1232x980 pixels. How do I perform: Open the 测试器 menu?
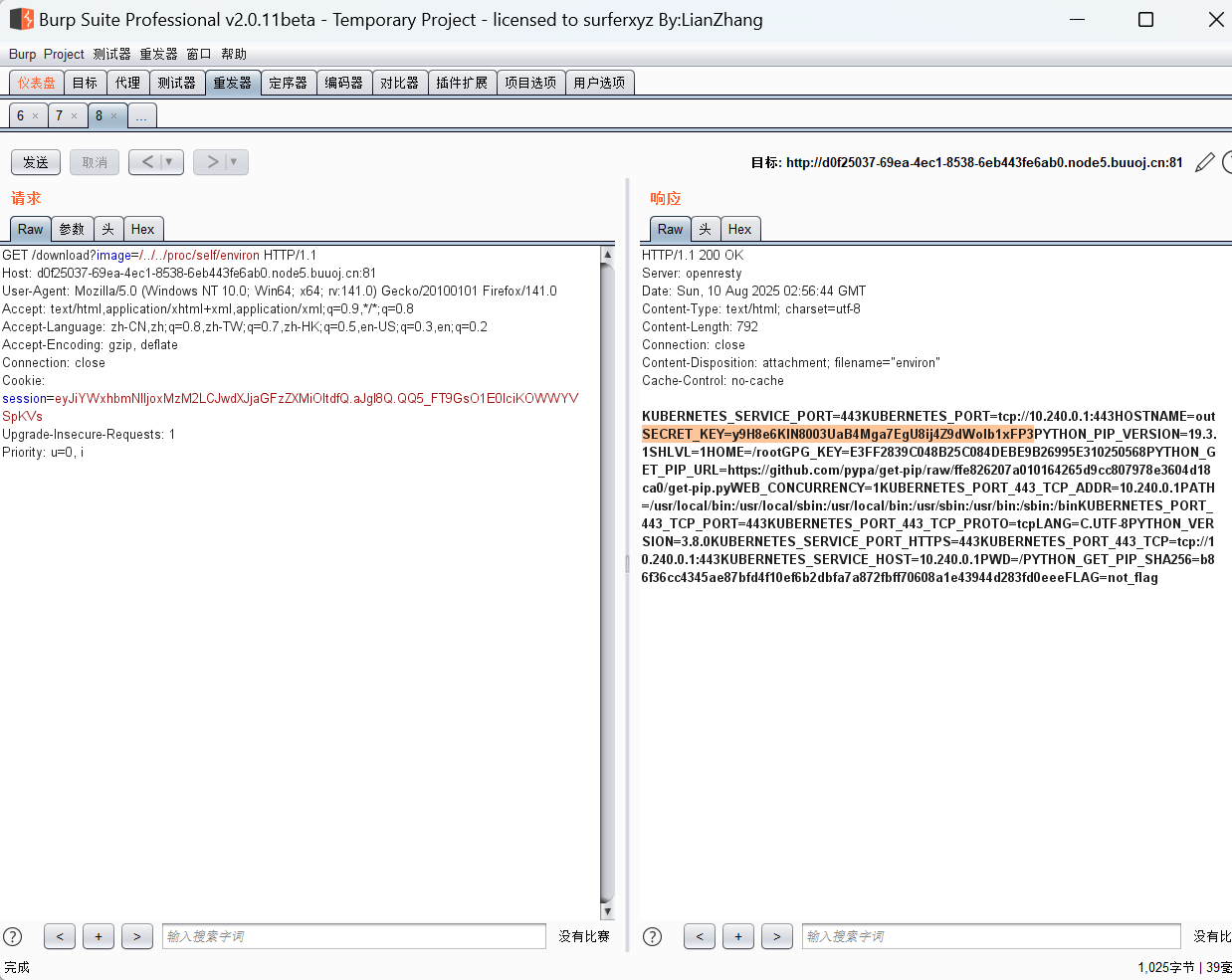click(x=111, y=54)
